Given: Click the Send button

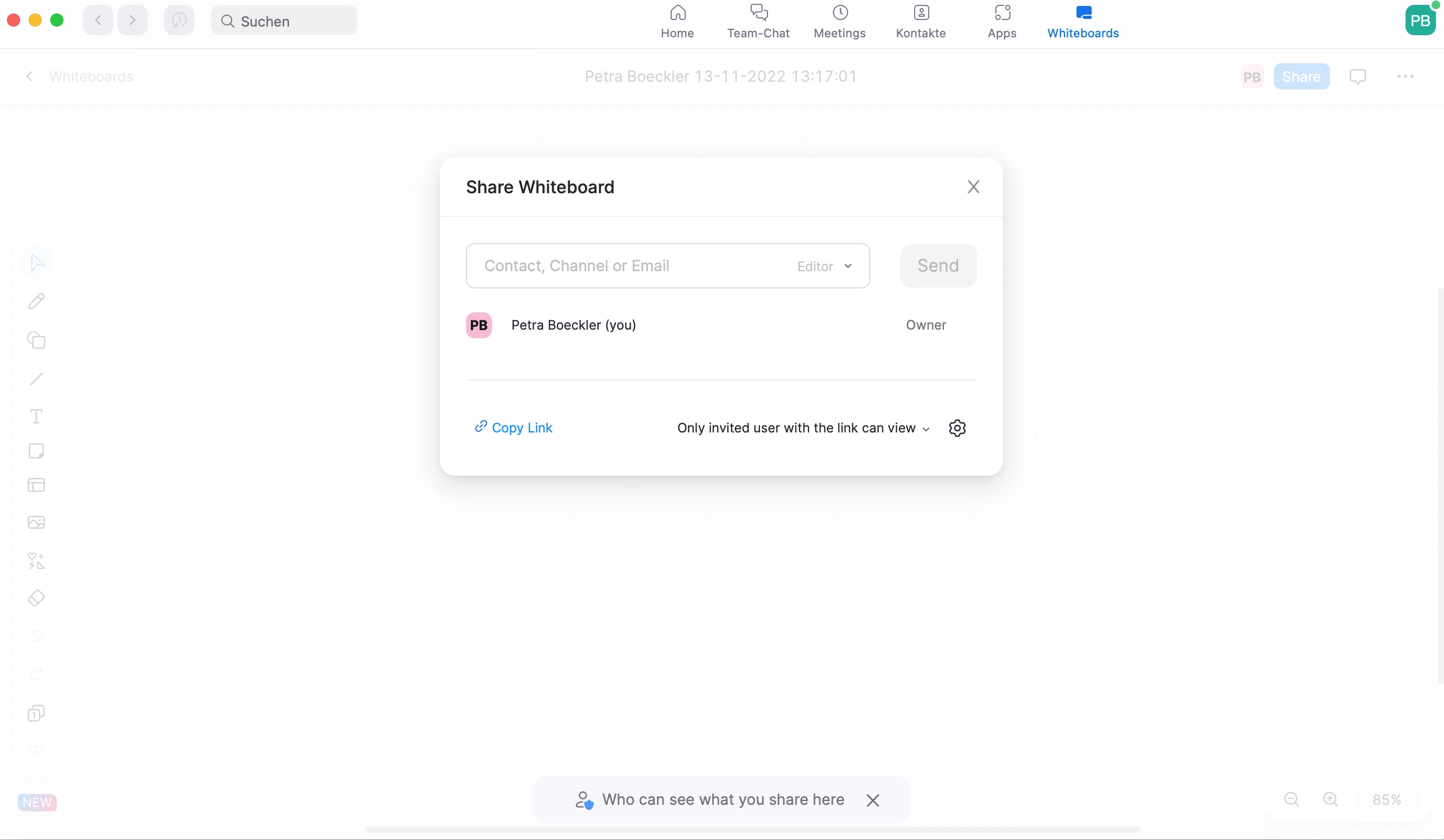Looking at the screenshot, I should click(937, 266).
